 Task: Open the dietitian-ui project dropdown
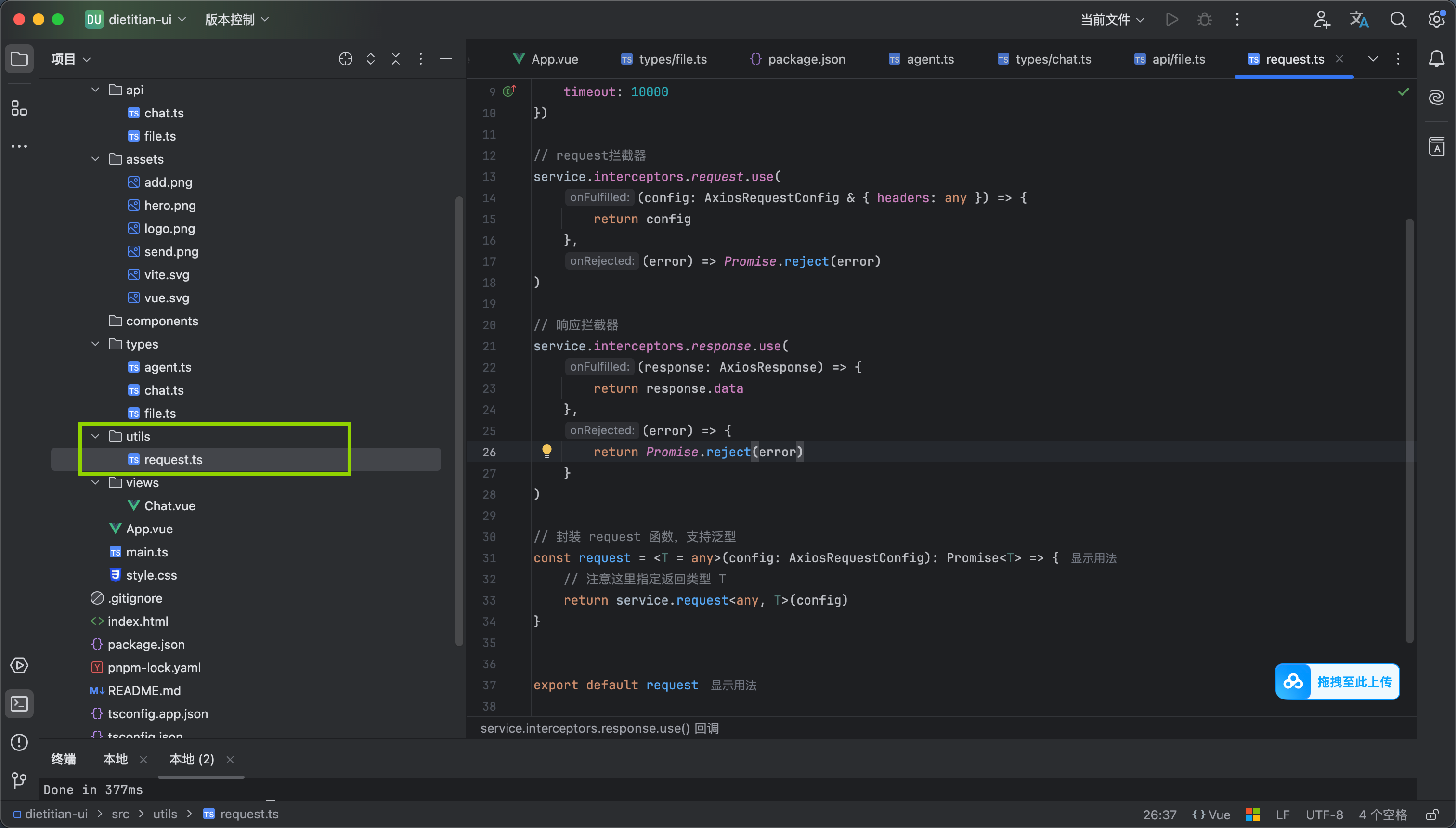pyautogui.click(x=135, y=19)
